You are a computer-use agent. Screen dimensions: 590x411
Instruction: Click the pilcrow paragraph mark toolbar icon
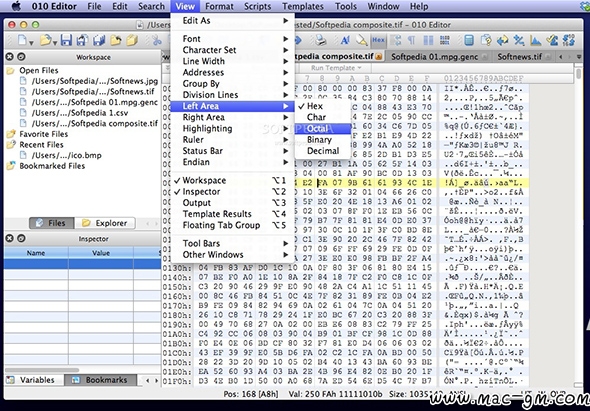click(x=412, y=40)
